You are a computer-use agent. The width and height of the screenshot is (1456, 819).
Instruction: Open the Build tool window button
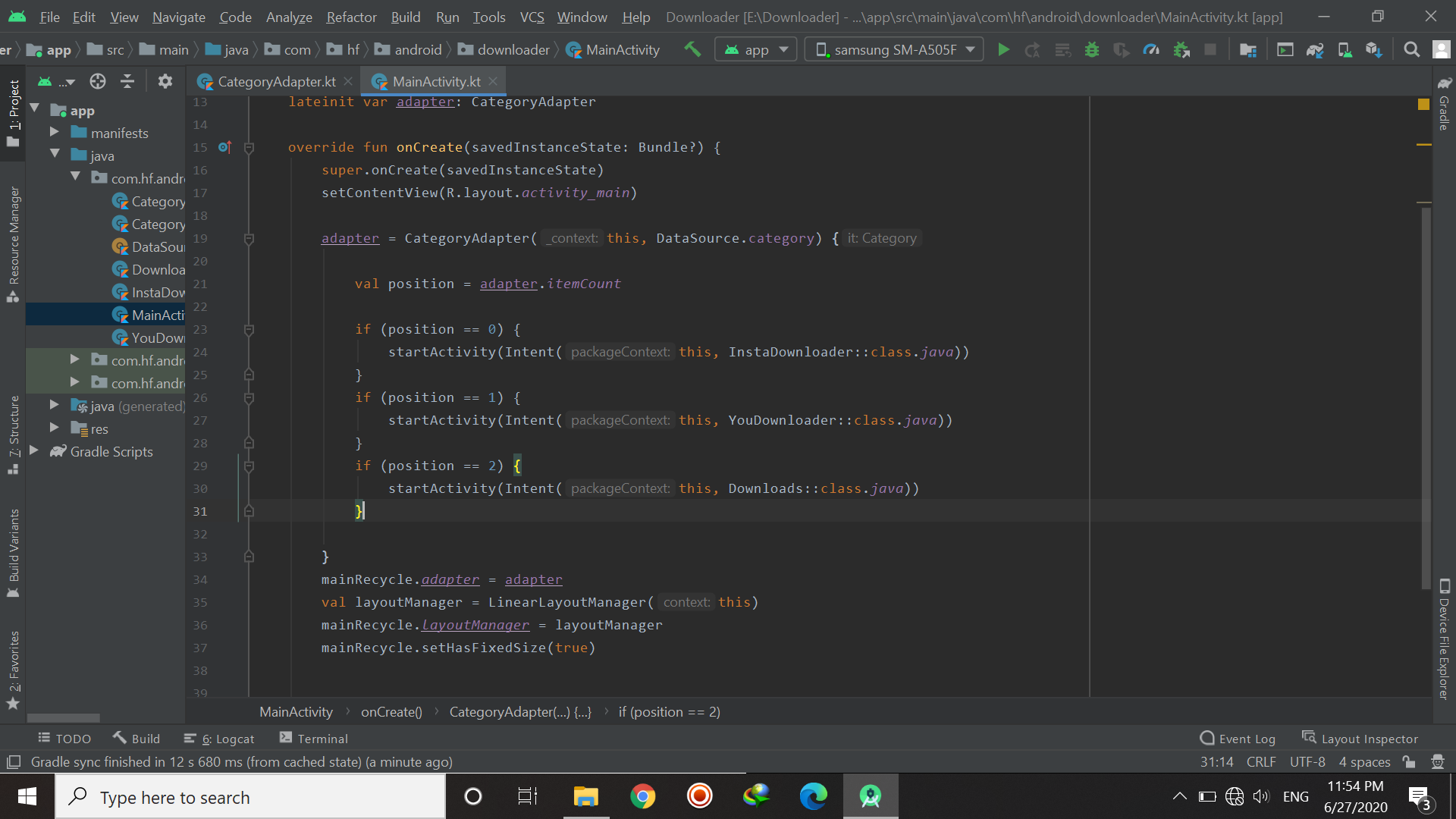tap(136, 739)
